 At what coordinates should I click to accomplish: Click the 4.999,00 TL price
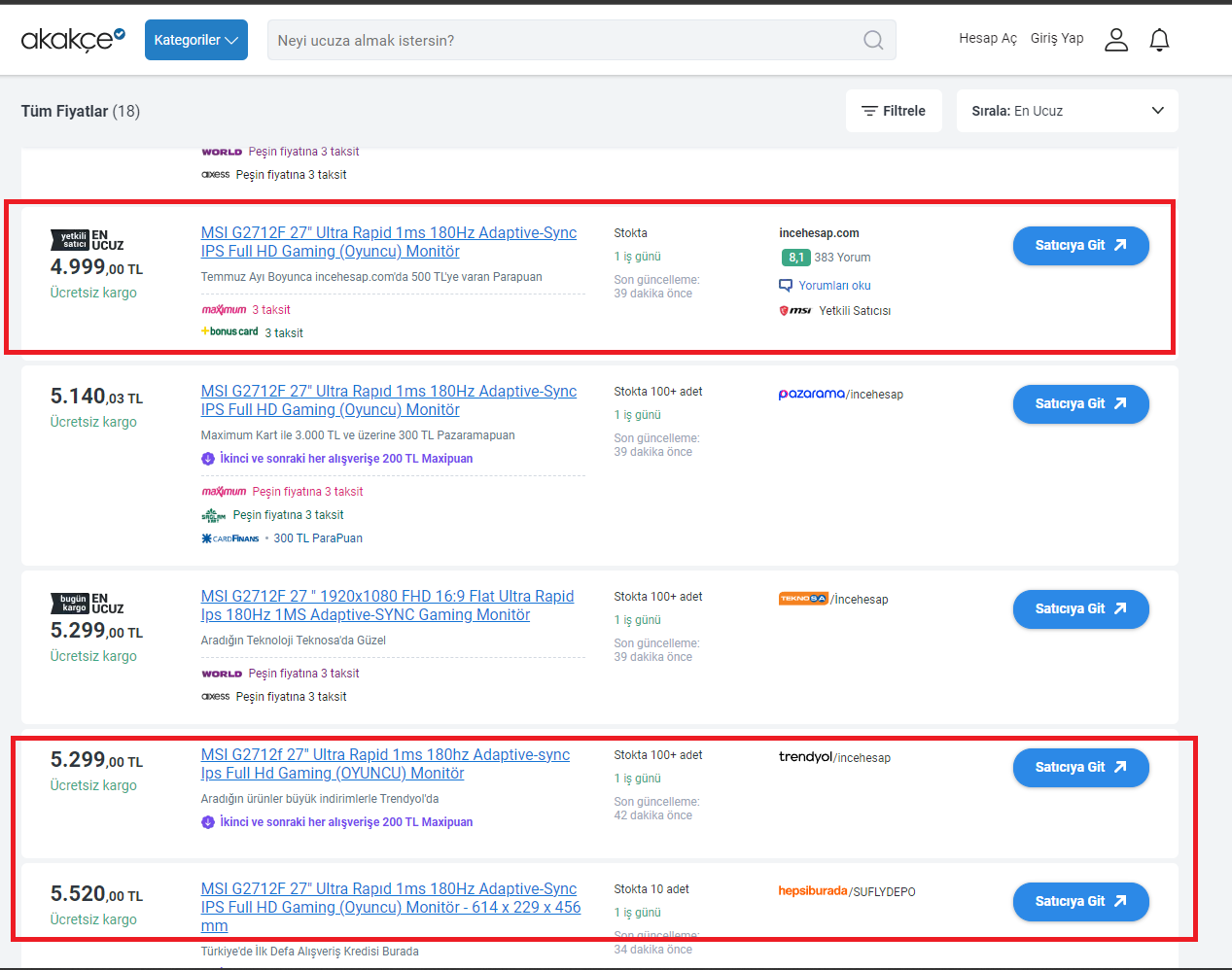[x=96, y=267]
